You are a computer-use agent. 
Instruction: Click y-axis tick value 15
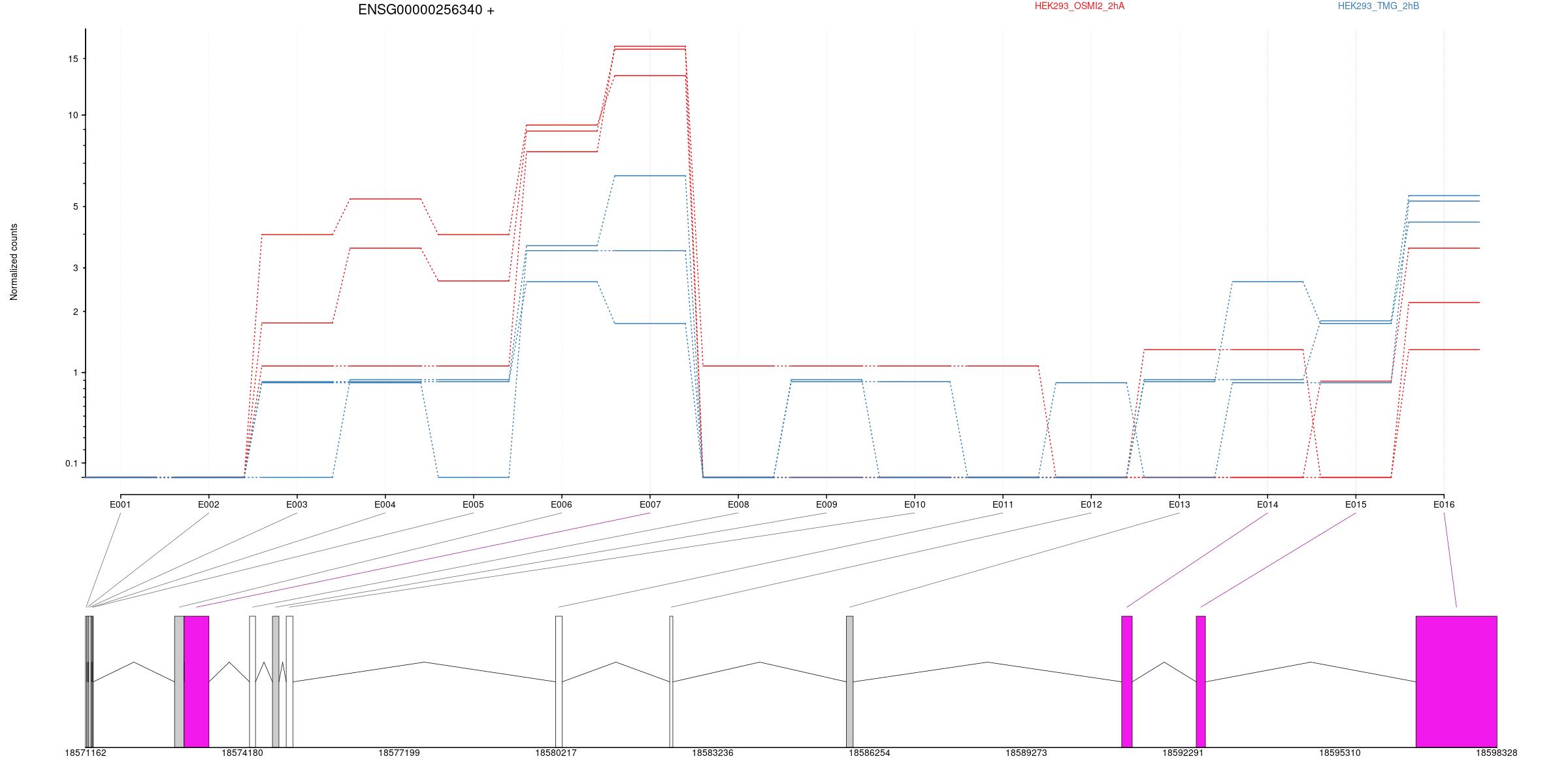click(72, 59)
